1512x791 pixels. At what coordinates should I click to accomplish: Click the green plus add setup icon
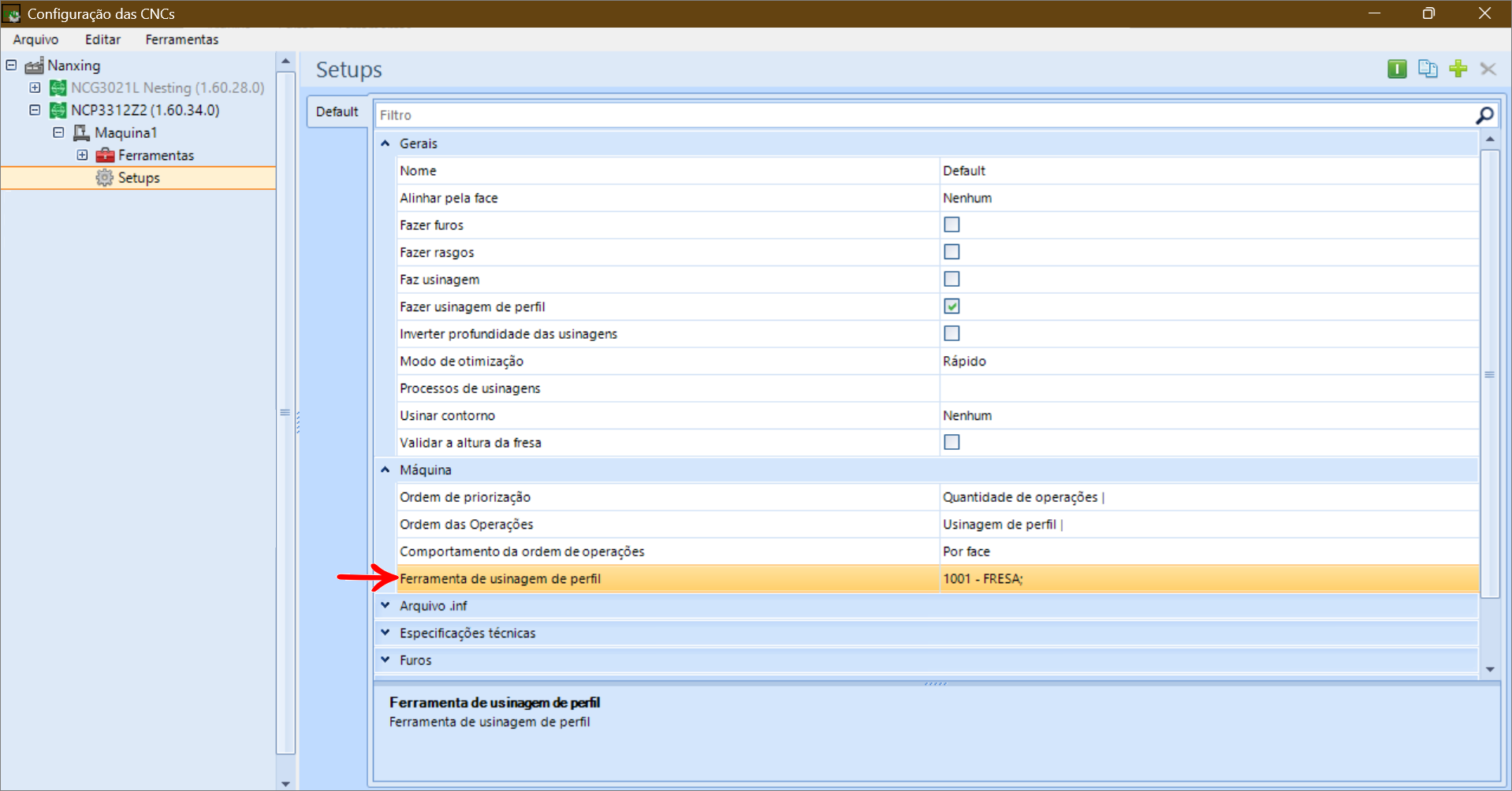tap(1458, 69)
